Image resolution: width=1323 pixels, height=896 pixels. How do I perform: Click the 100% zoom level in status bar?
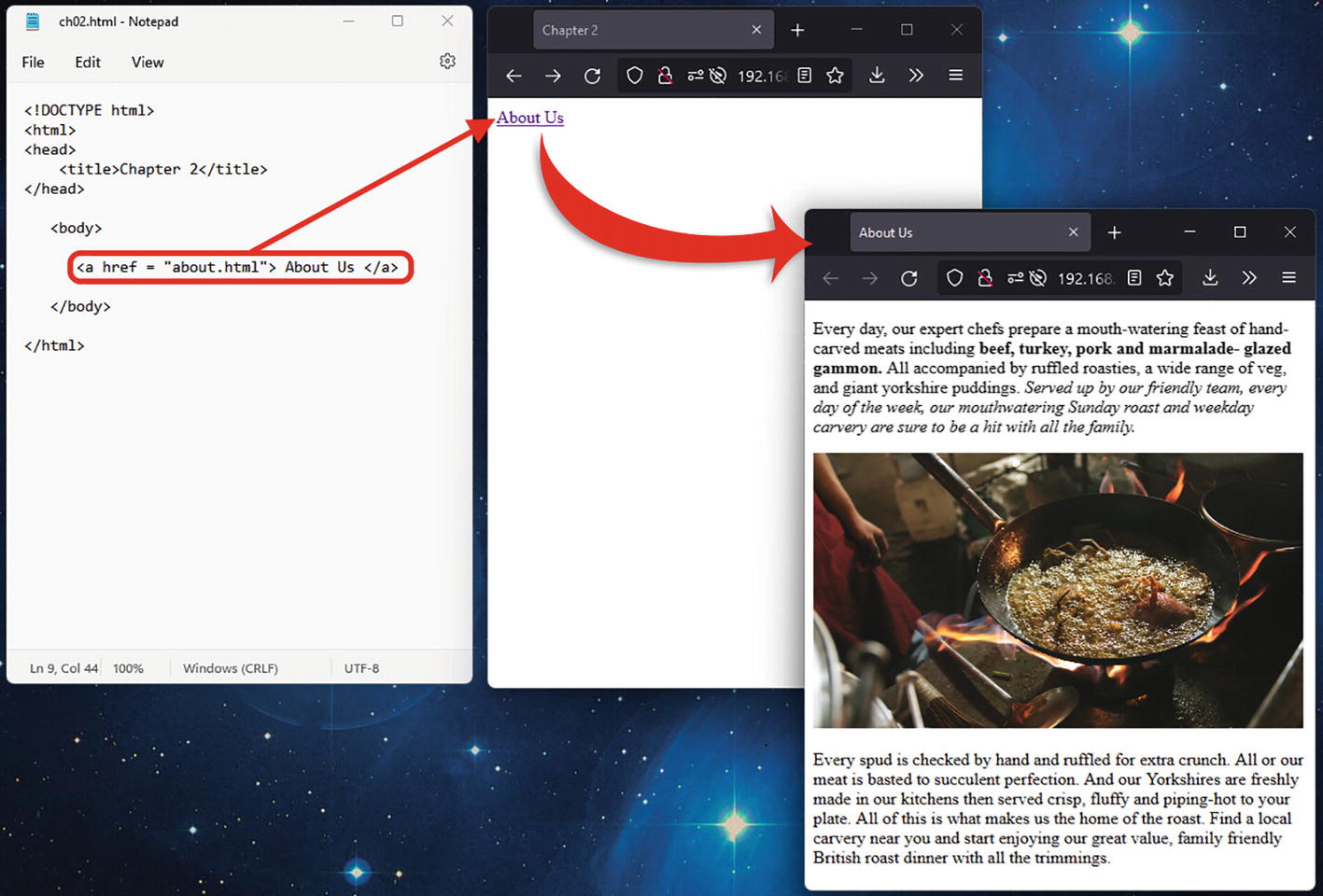click(128, 668)
